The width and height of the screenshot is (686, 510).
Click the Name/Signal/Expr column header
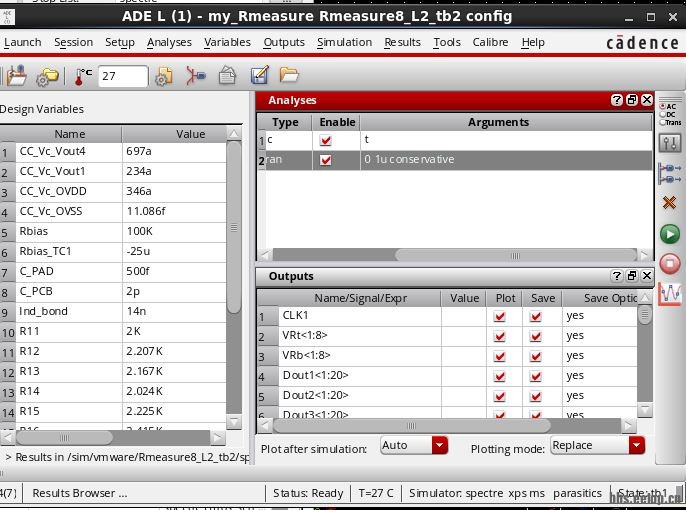point(360,298)
